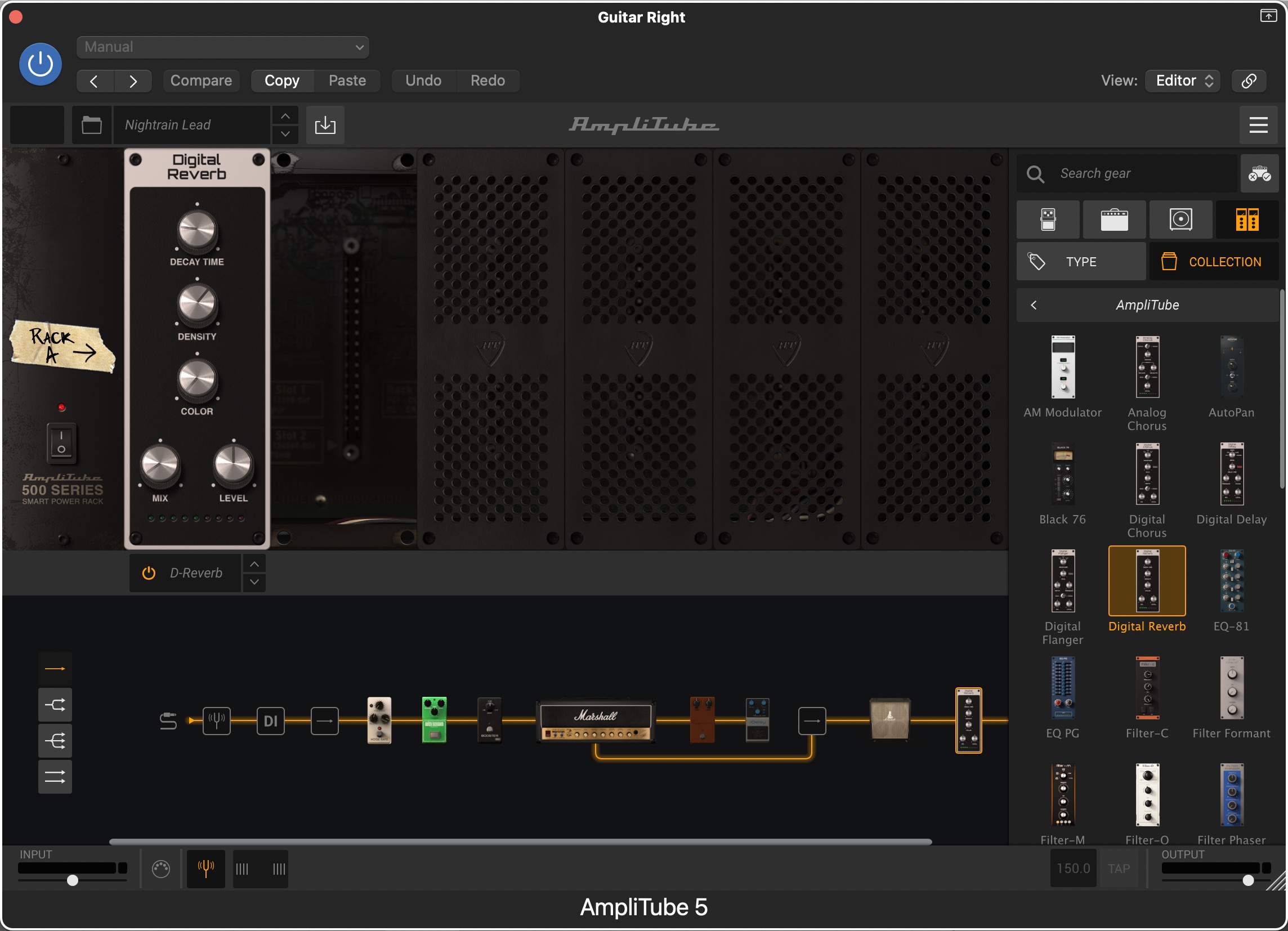This screenshot has width=1288, height=931.
Task: Click the save preset icon
Action: 325,125
